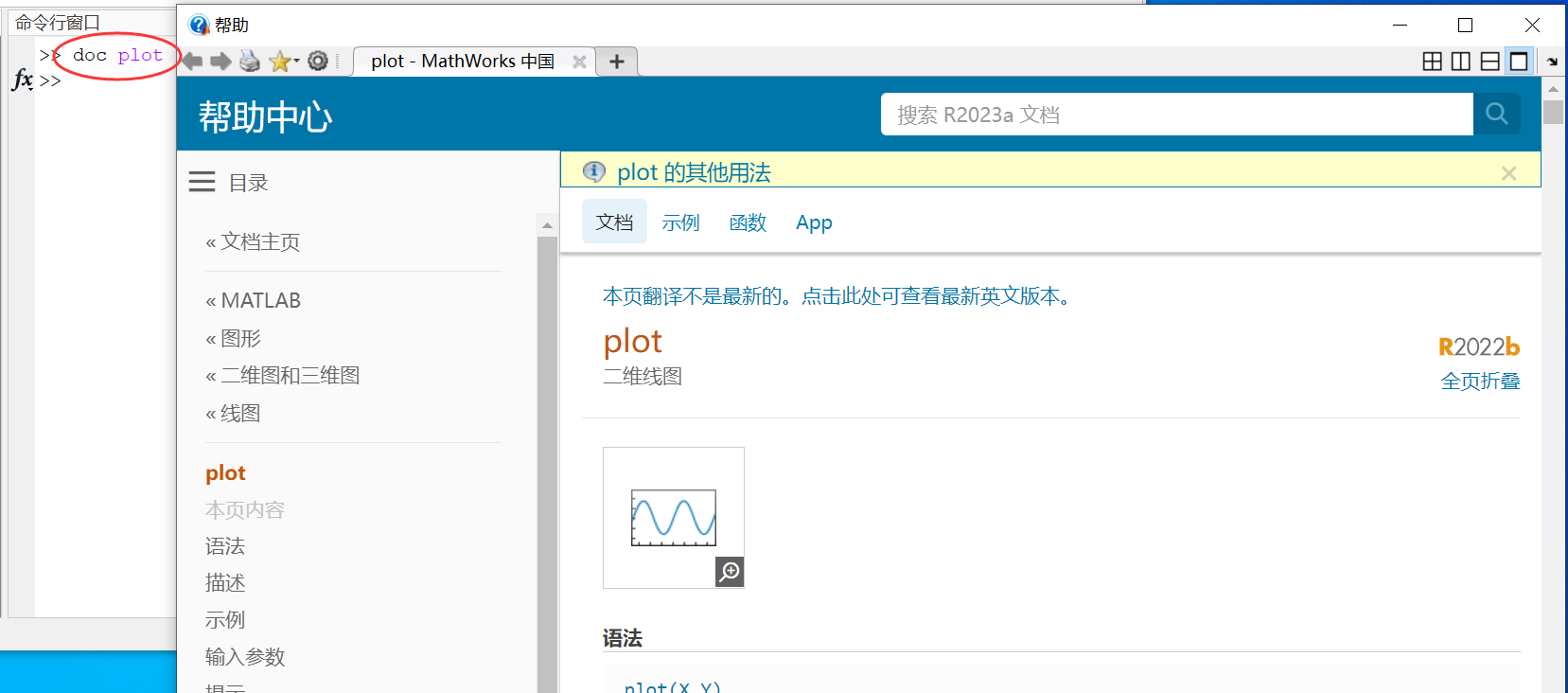Tile help tabs in grid layout

[x=1433, y=62]
